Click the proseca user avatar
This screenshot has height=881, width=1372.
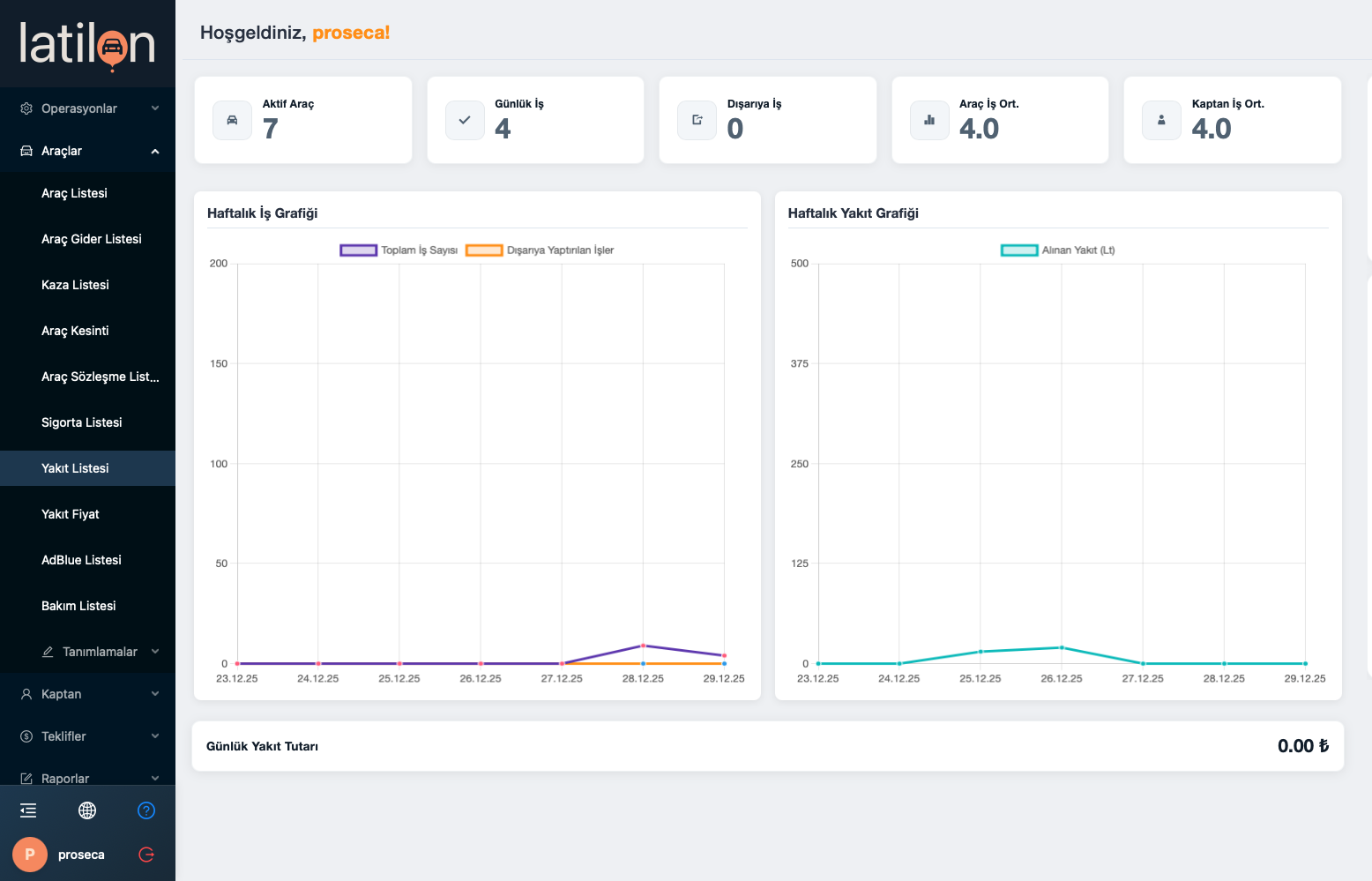[x=30, y=855]
